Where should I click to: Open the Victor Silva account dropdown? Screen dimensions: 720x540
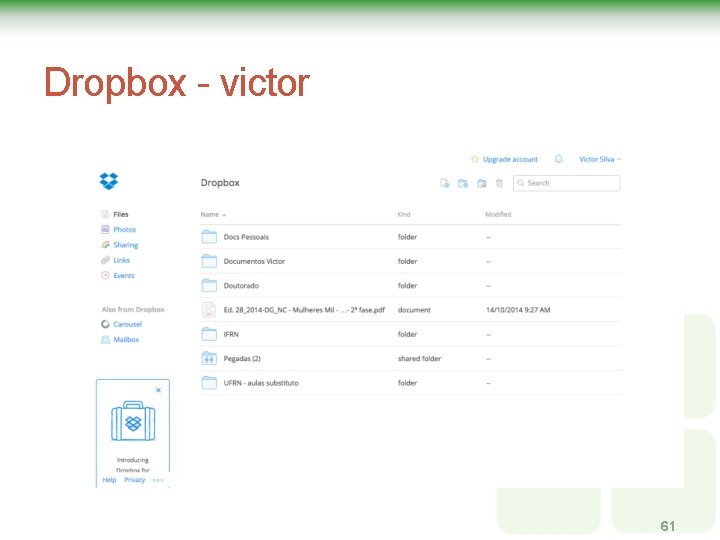click(x=600, y=159)
